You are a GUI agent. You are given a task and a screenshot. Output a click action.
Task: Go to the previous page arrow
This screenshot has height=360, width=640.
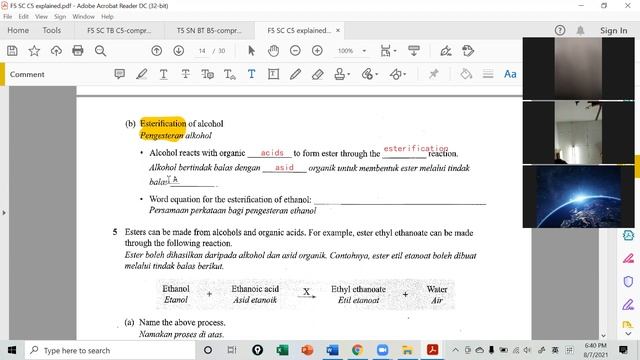tap(156, 51)
